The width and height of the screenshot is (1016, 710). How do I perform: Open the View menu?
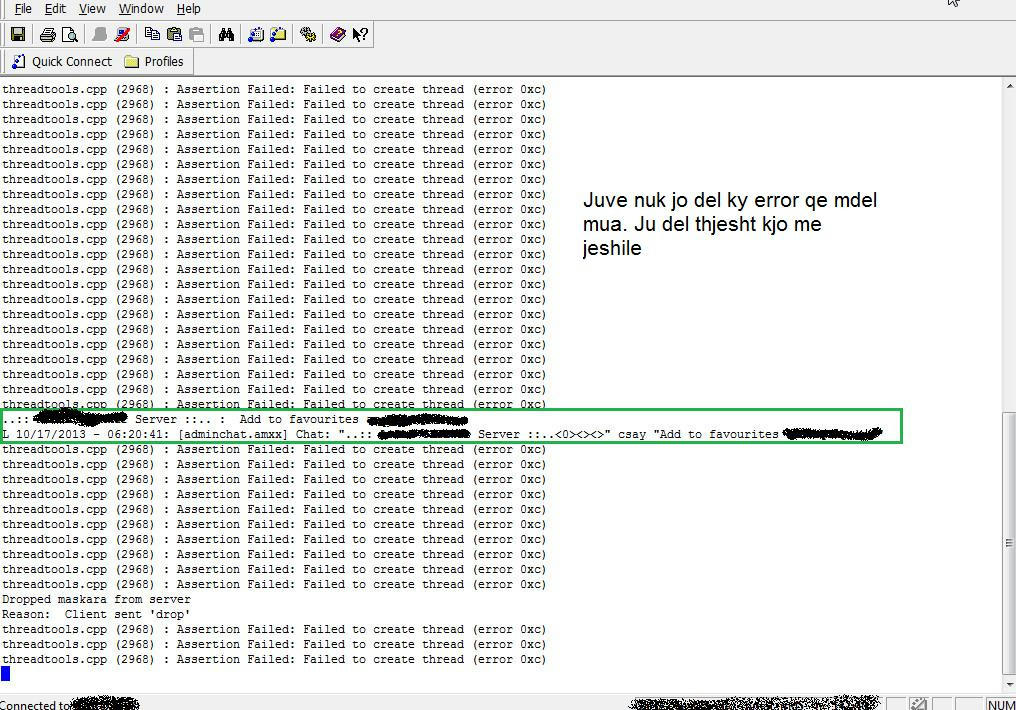pyautogui.click(x=92, y=9)
